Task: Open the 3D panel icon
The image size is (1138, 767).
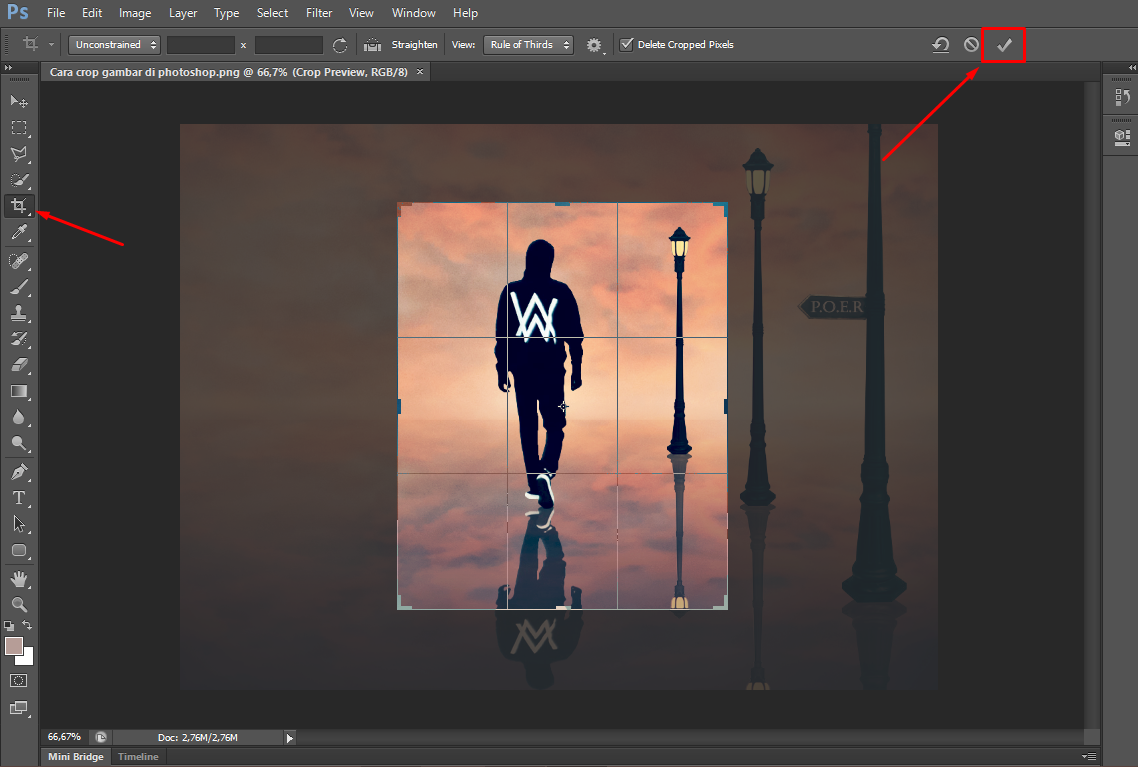Action: pos(1122,137)
